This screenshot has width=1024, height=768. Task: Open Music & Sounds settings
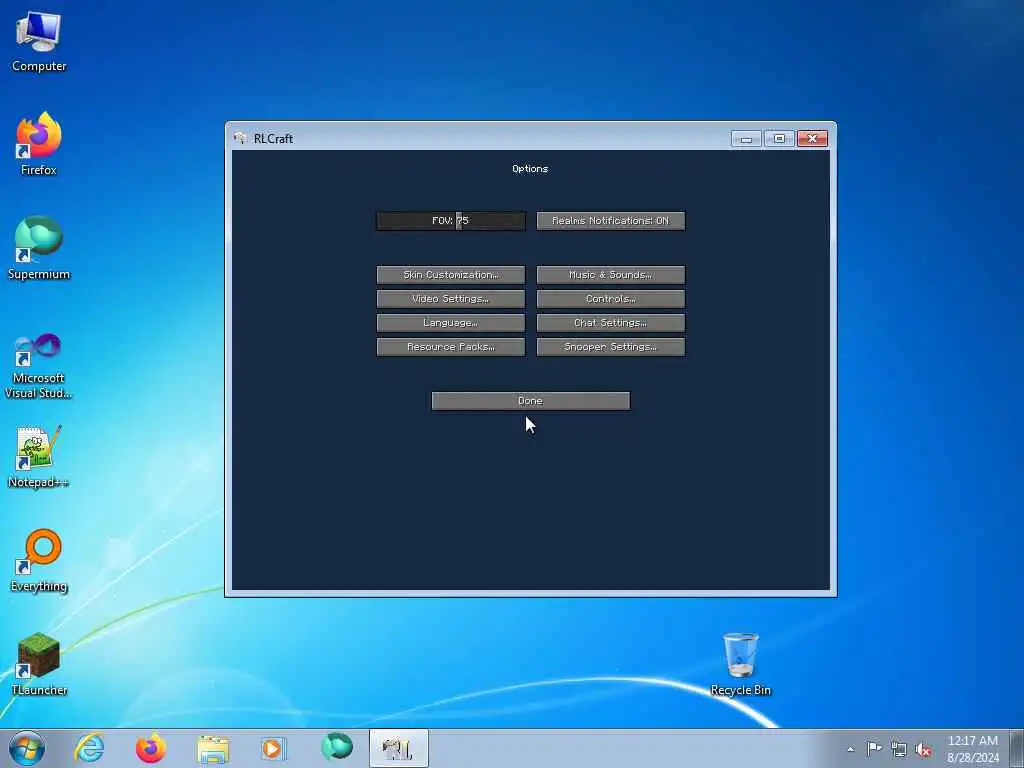tap(611, 275)
